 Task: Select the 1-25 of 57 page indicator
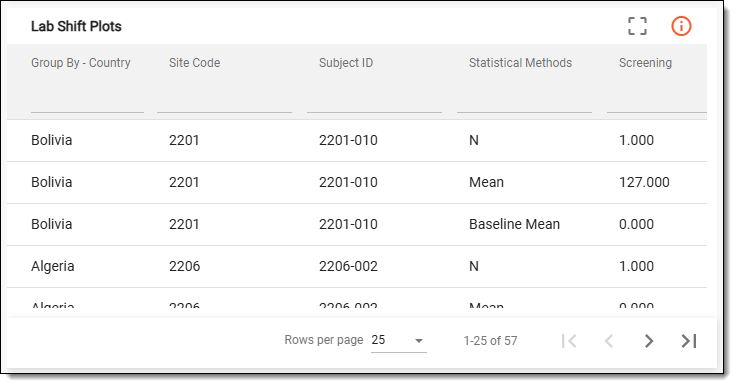[490, 341]
